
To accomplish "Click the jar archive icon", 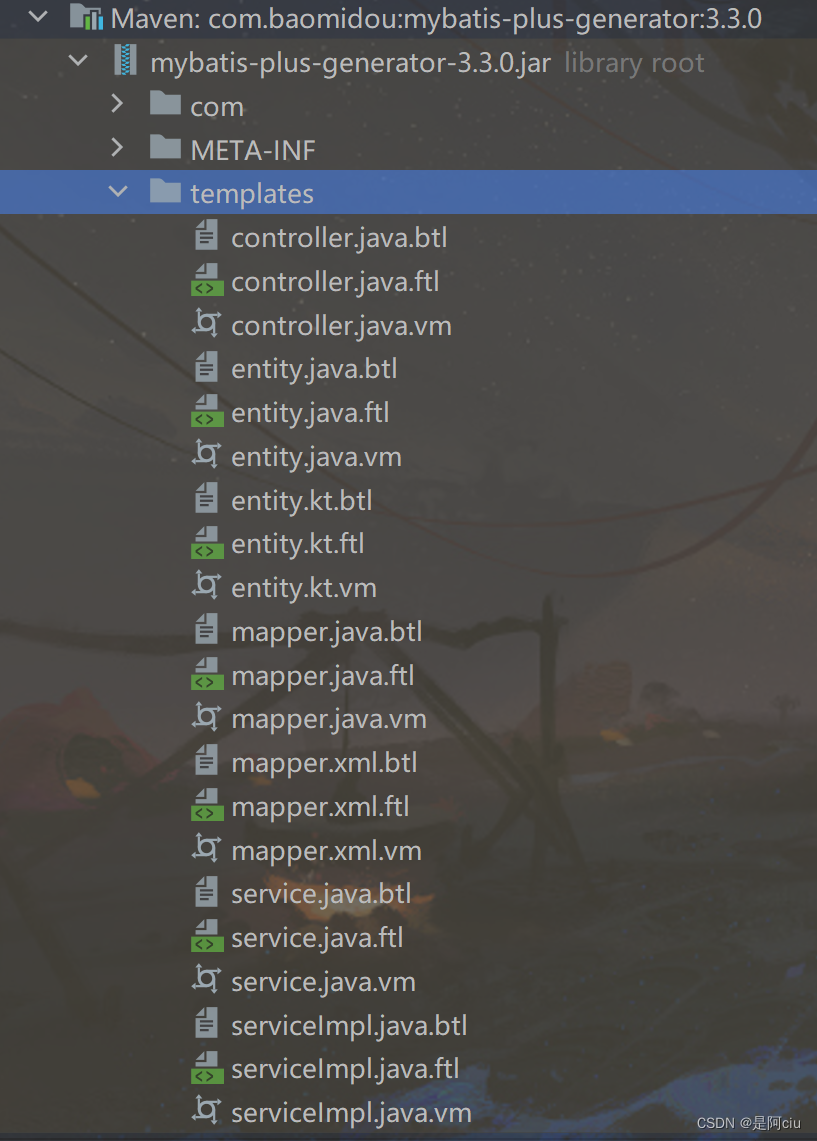I will coord(125,60).
